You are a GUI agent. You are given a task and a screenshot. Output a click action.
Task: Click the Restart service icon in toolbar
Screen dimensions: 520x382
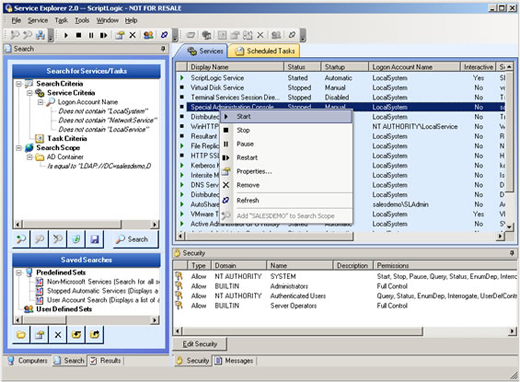[x=104, y=35]
